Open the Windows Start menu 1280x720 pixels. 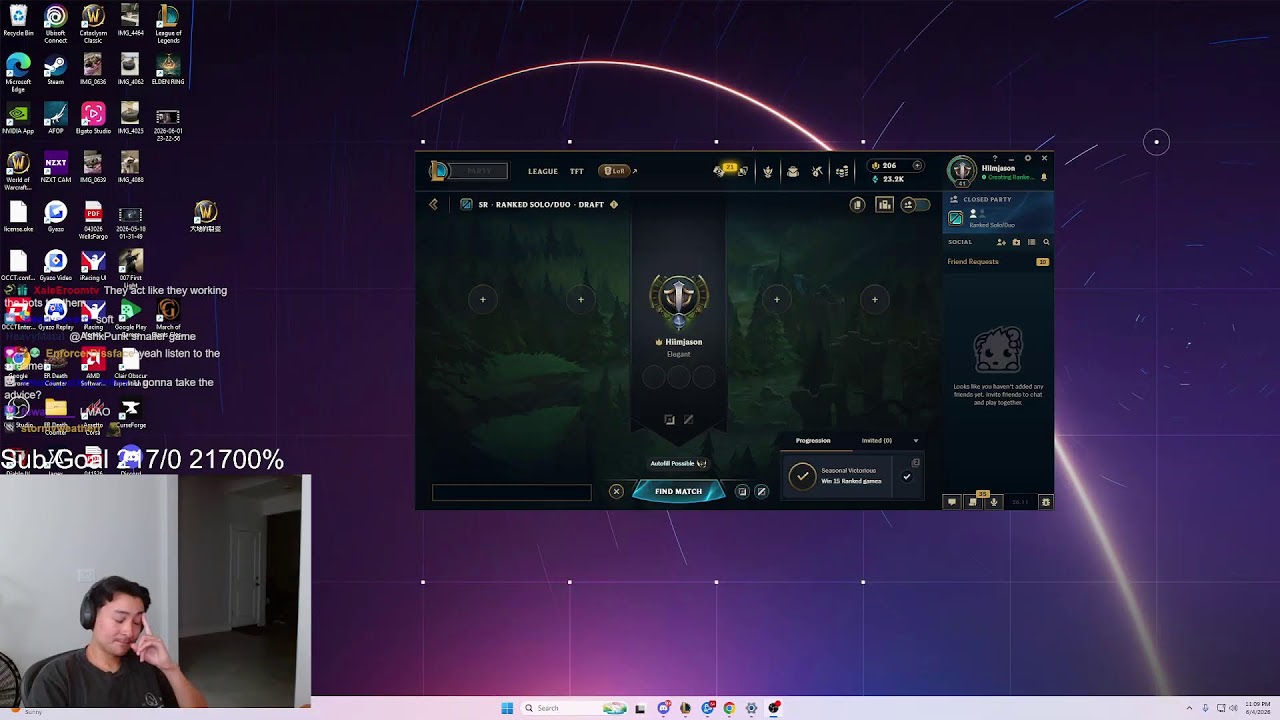click(507, 708)
